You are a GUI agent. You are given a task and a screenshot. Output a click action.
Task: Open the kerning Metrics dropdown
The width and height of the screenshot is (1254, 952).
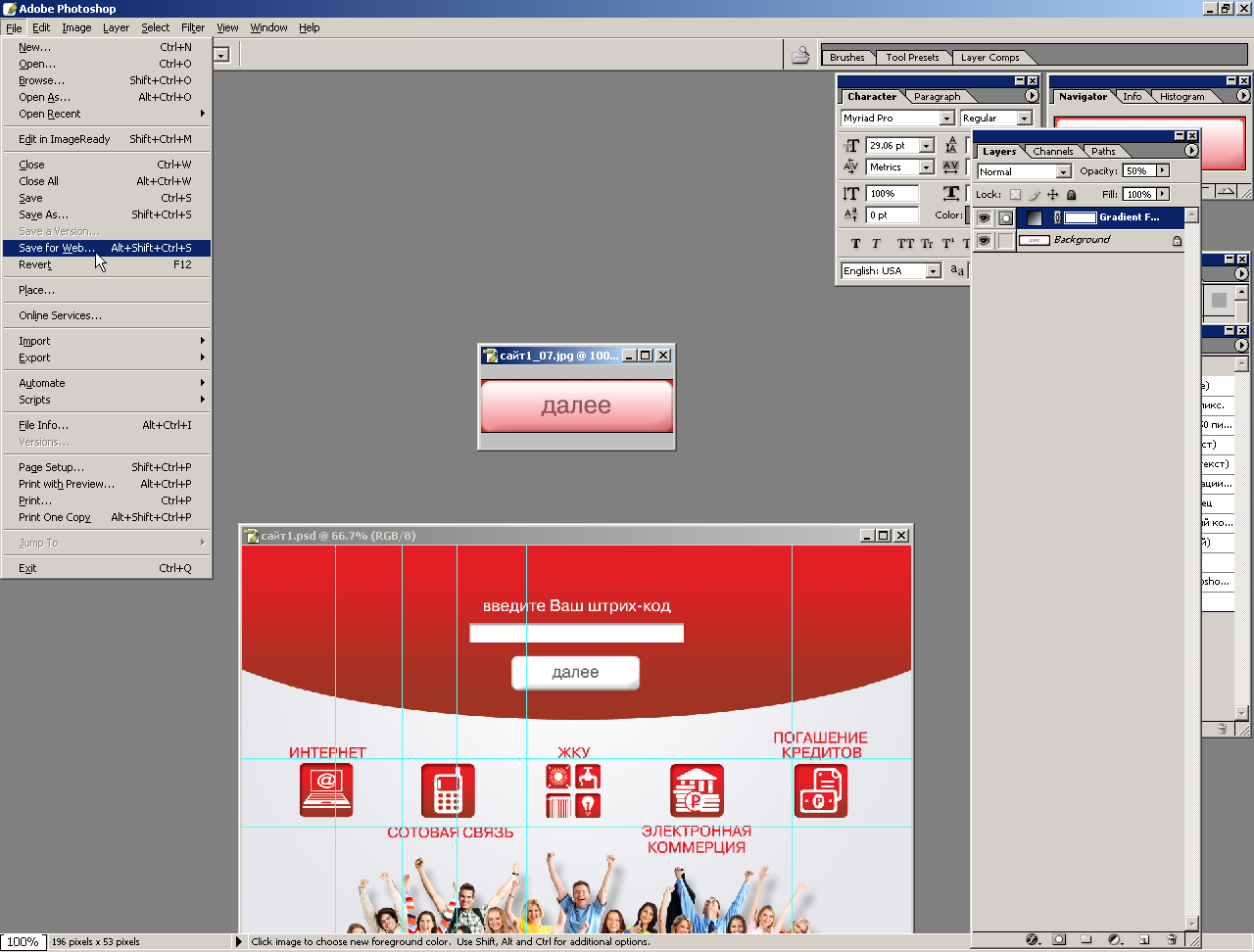pos(926,167)
